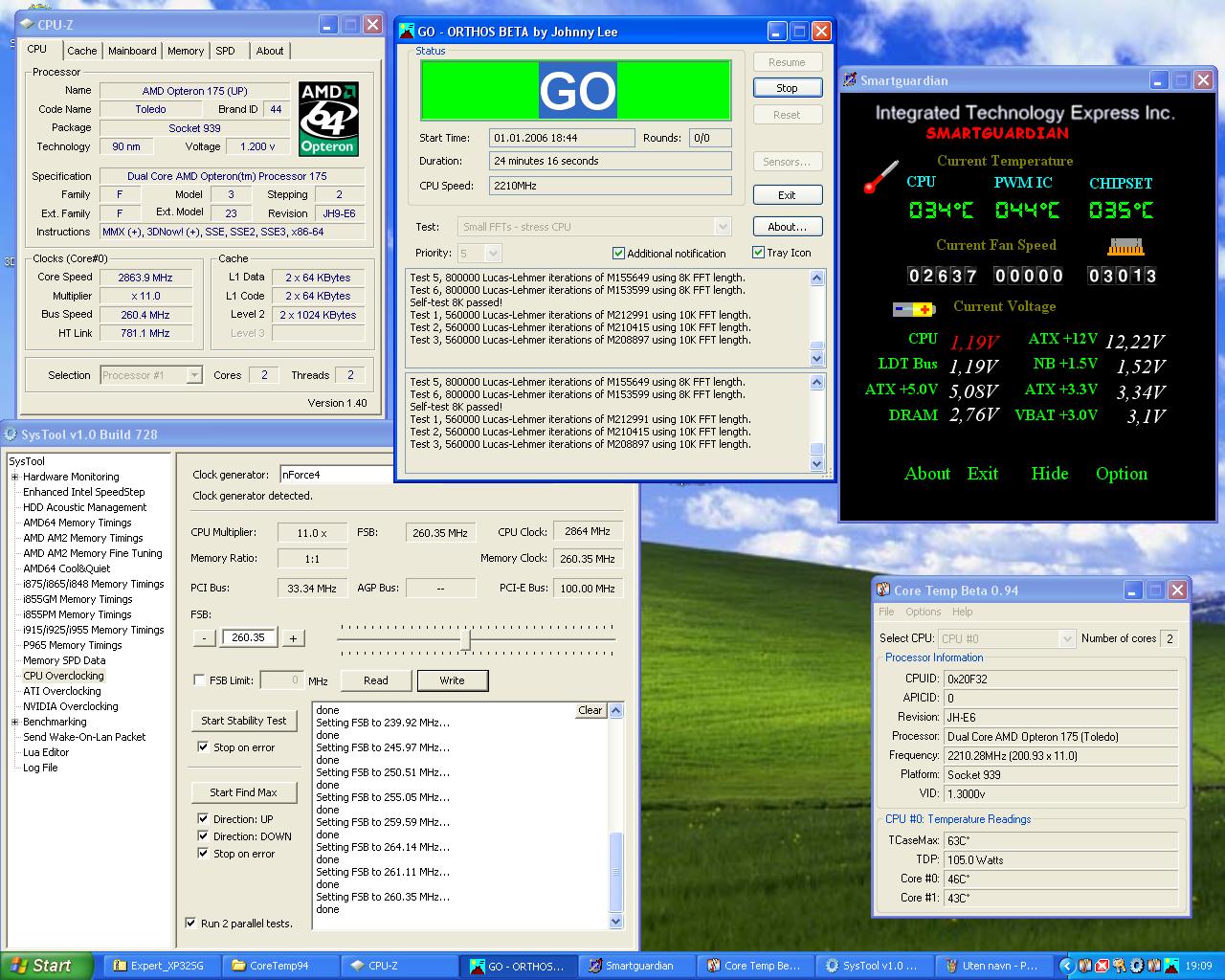The width and height of the screenshot is (1225, 980).
Task: Click the ORTHOS window title bar icon
Action: point(407,32)
